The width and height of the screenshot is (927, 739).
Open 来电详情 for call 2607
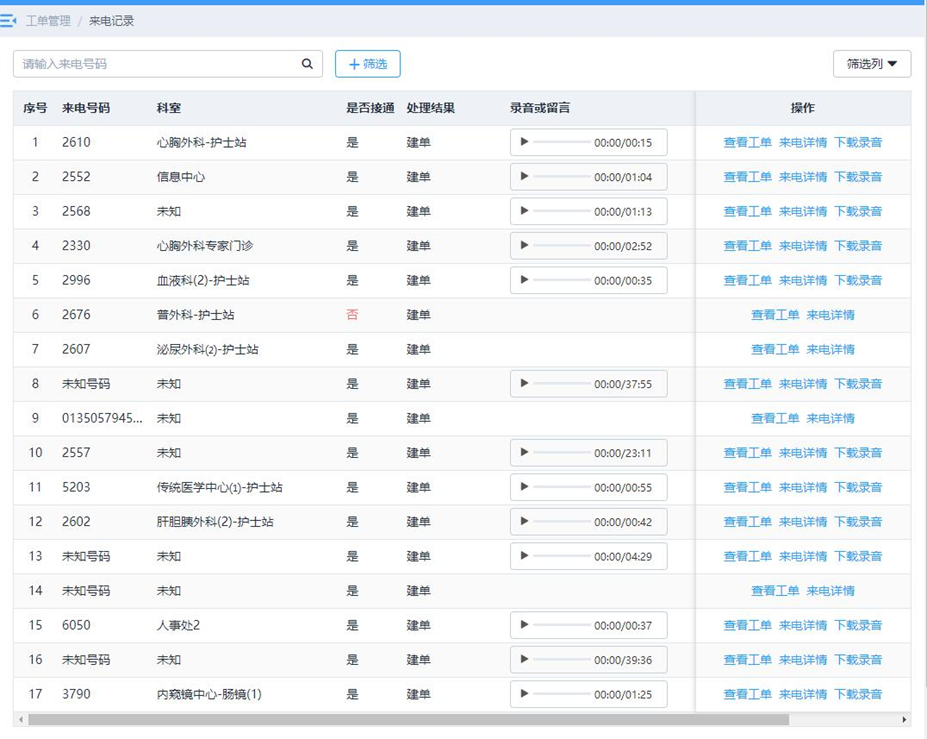(x=831, y=349)
